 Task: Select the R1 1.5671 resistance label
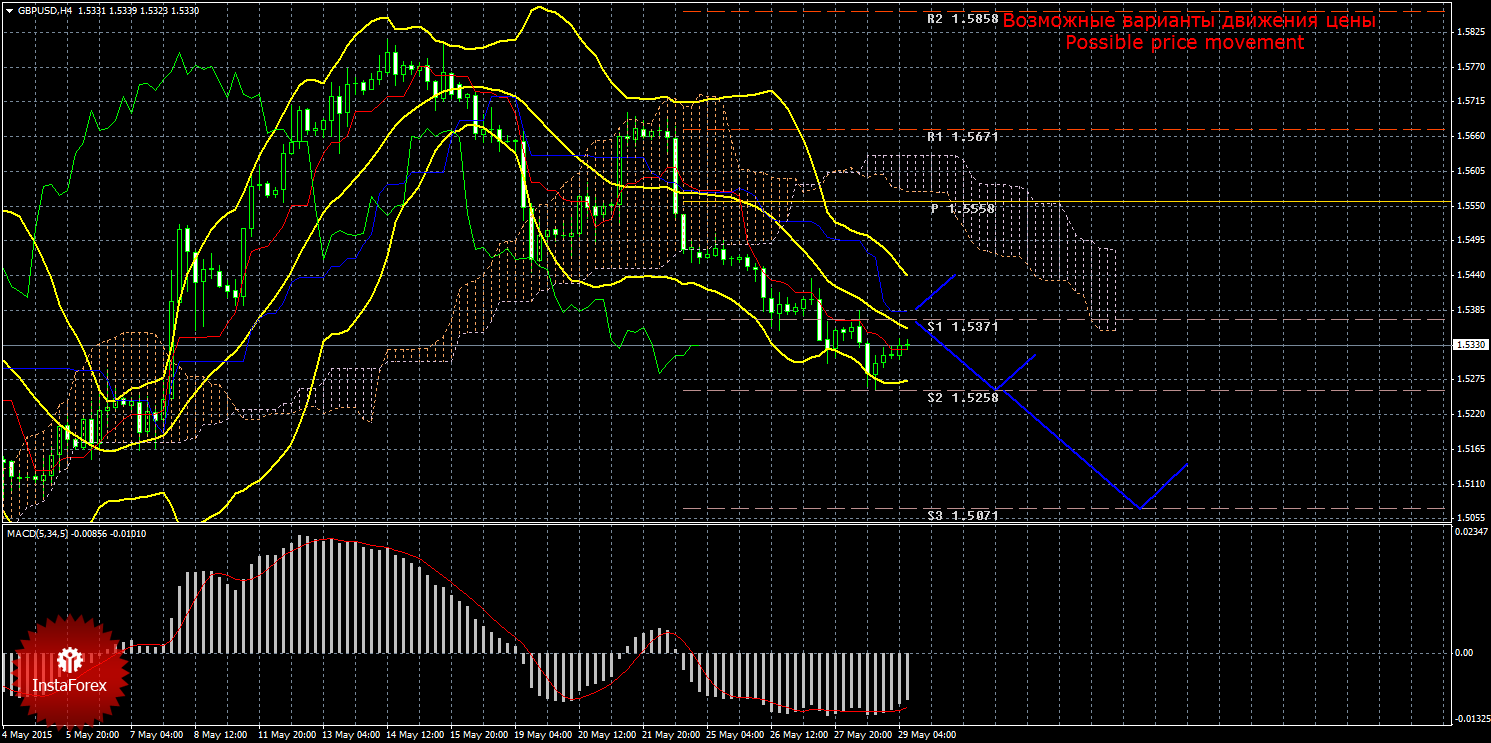962,136
